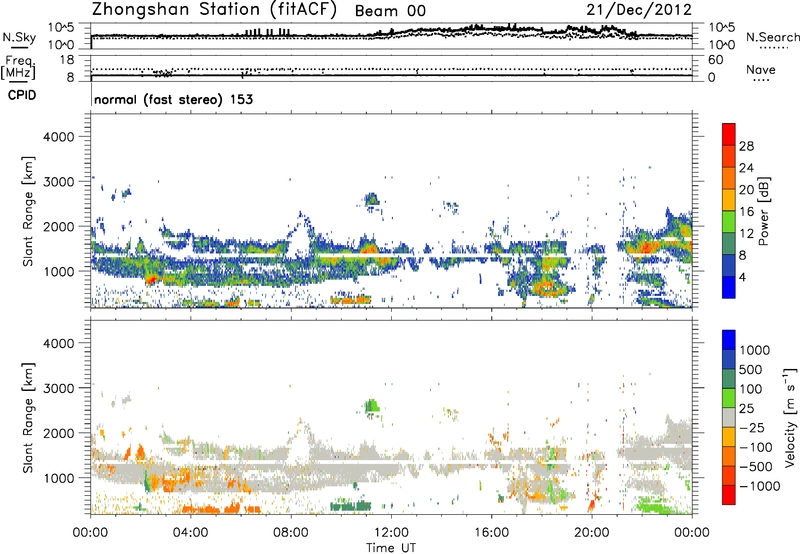The image size is (800, 554).
Task: Click the "12:00" time axis label
Action: click(x=391, y=533)
